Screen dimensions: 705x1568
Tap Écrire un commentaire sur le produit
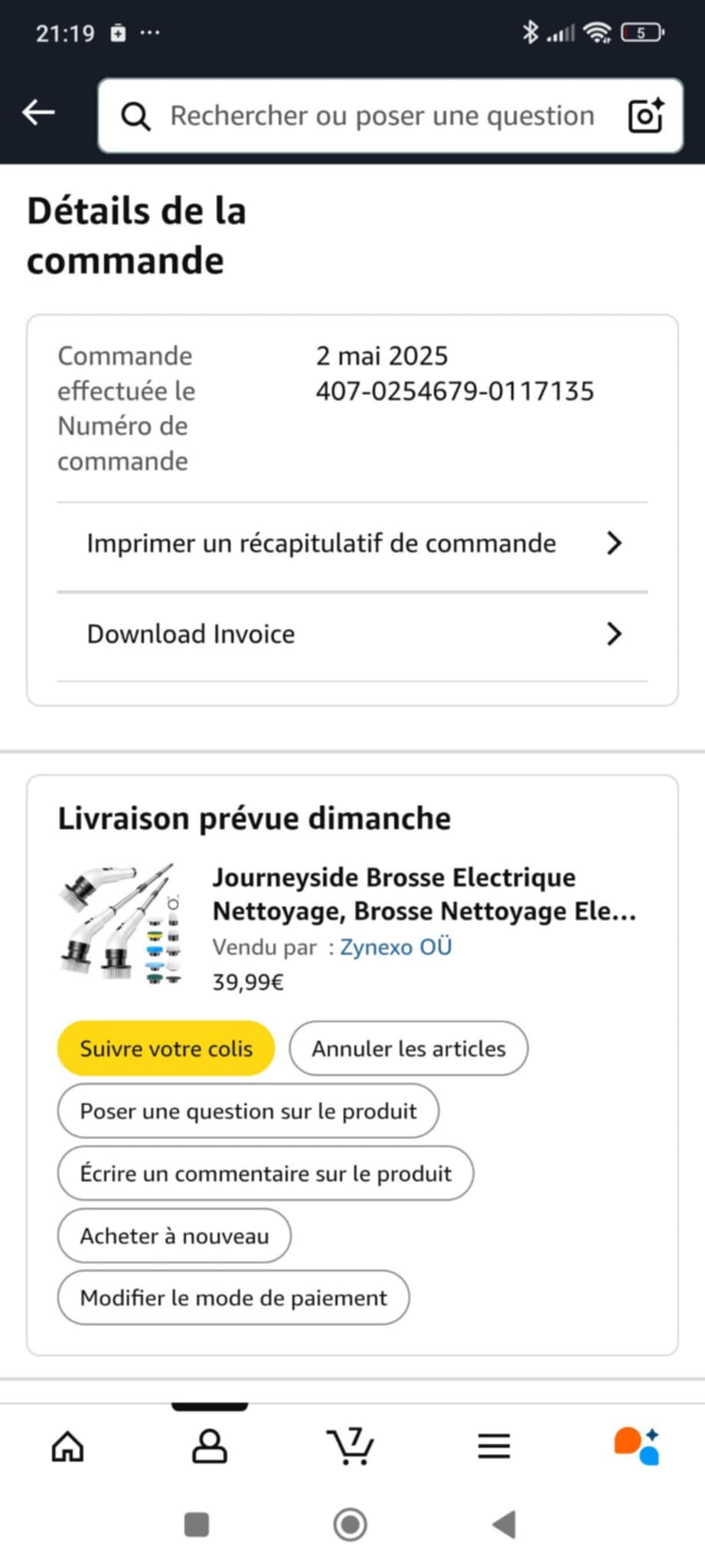pos(266,1173)
